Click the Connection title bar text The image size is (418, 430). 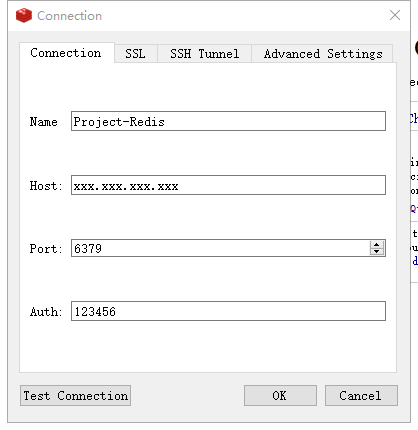[69, 16]
